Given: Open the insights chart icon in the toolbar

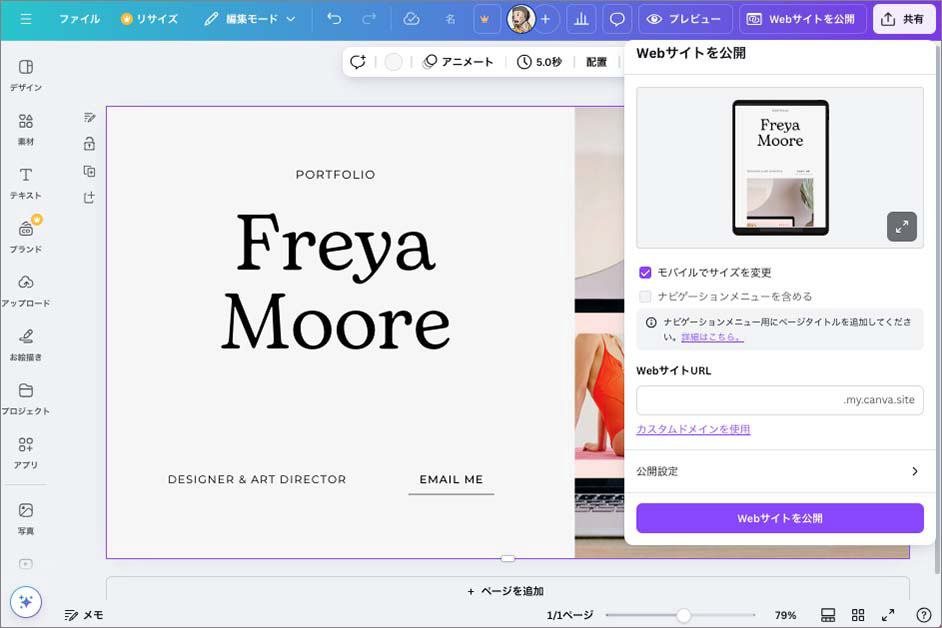Looking at the screenshot, I should pos(580,19).
